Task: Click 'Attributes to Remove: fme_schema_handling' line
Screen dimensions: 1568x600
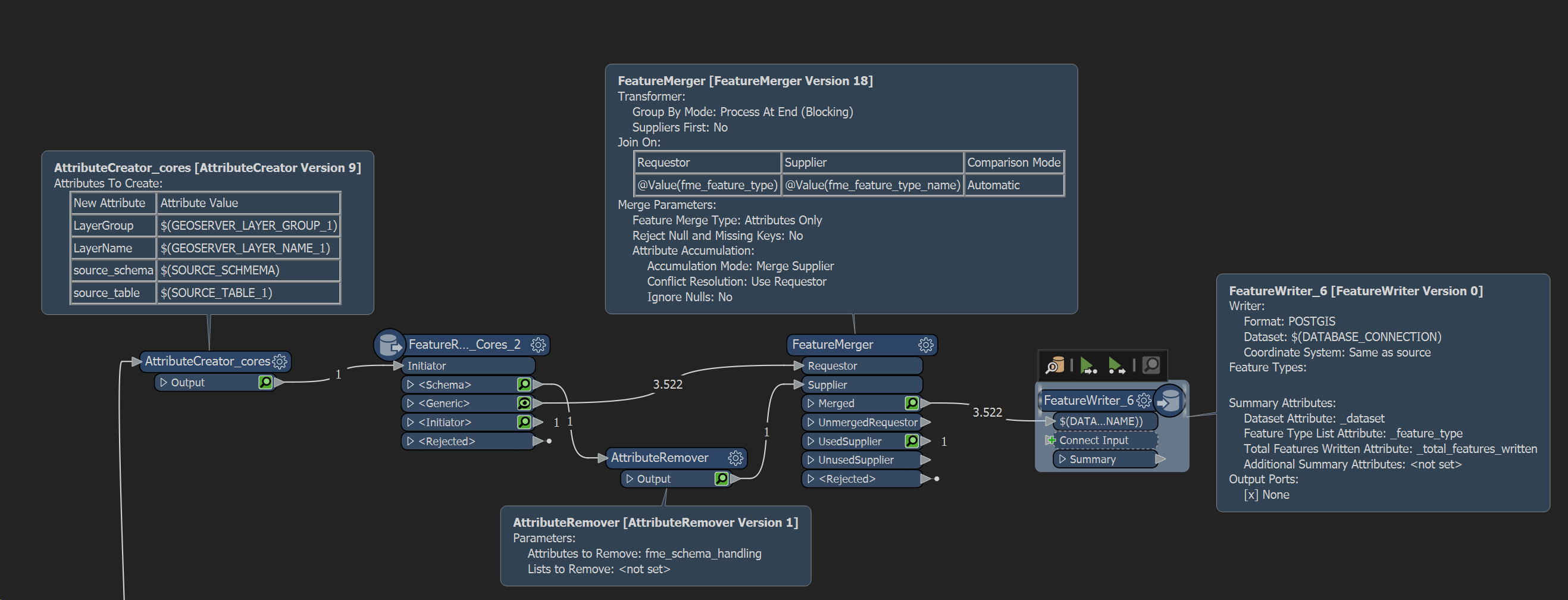Action: (x=644, y=554)
